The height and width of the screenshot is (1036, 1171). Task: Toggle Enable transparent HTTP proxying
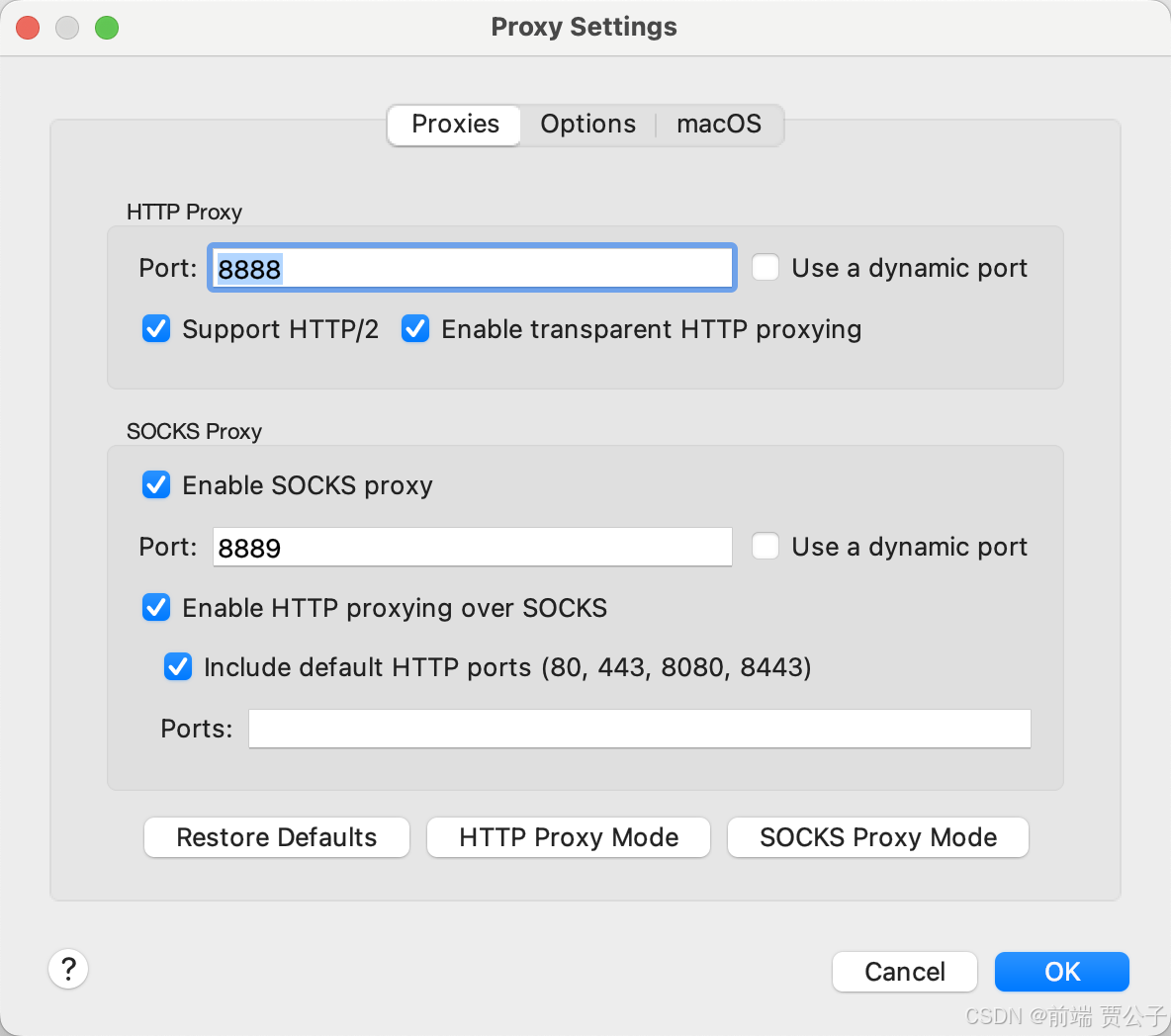click(x=415, y=328)
